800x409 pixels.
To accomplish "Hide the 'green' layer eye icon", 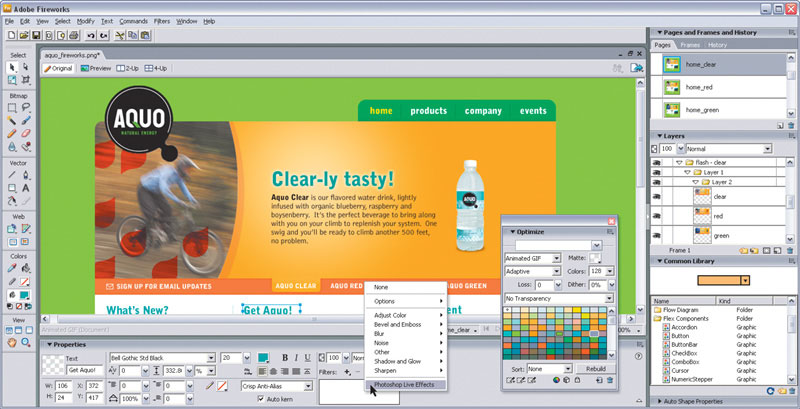I will point(657,236).
